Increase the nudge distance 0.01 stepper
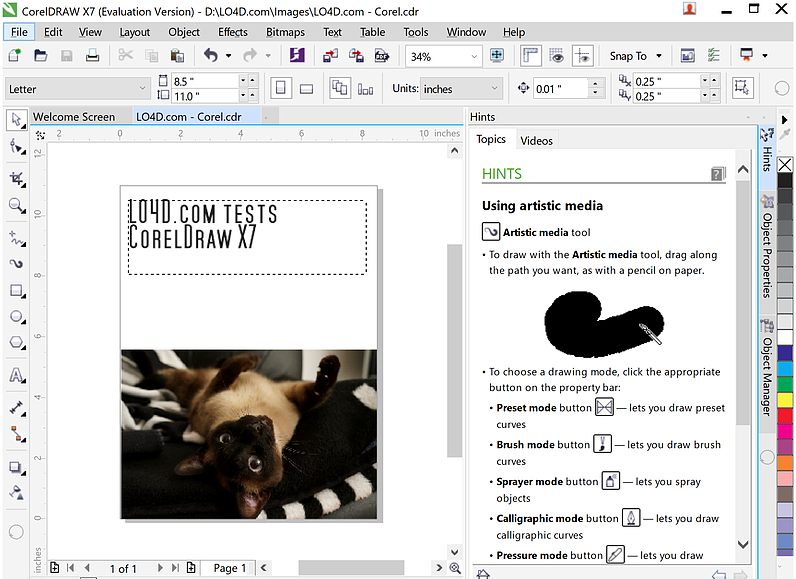Screen dimensions: 796x579 click(x=596, y=83)
